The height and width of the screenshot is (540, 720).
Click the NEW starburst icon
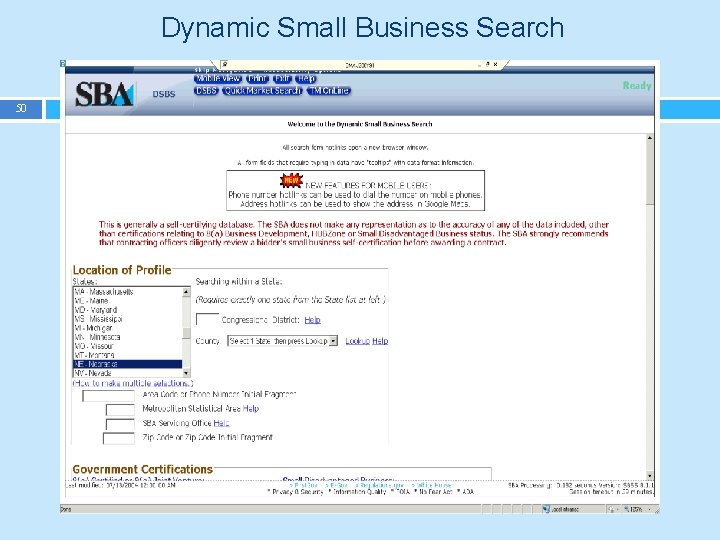tap(292, 180)
